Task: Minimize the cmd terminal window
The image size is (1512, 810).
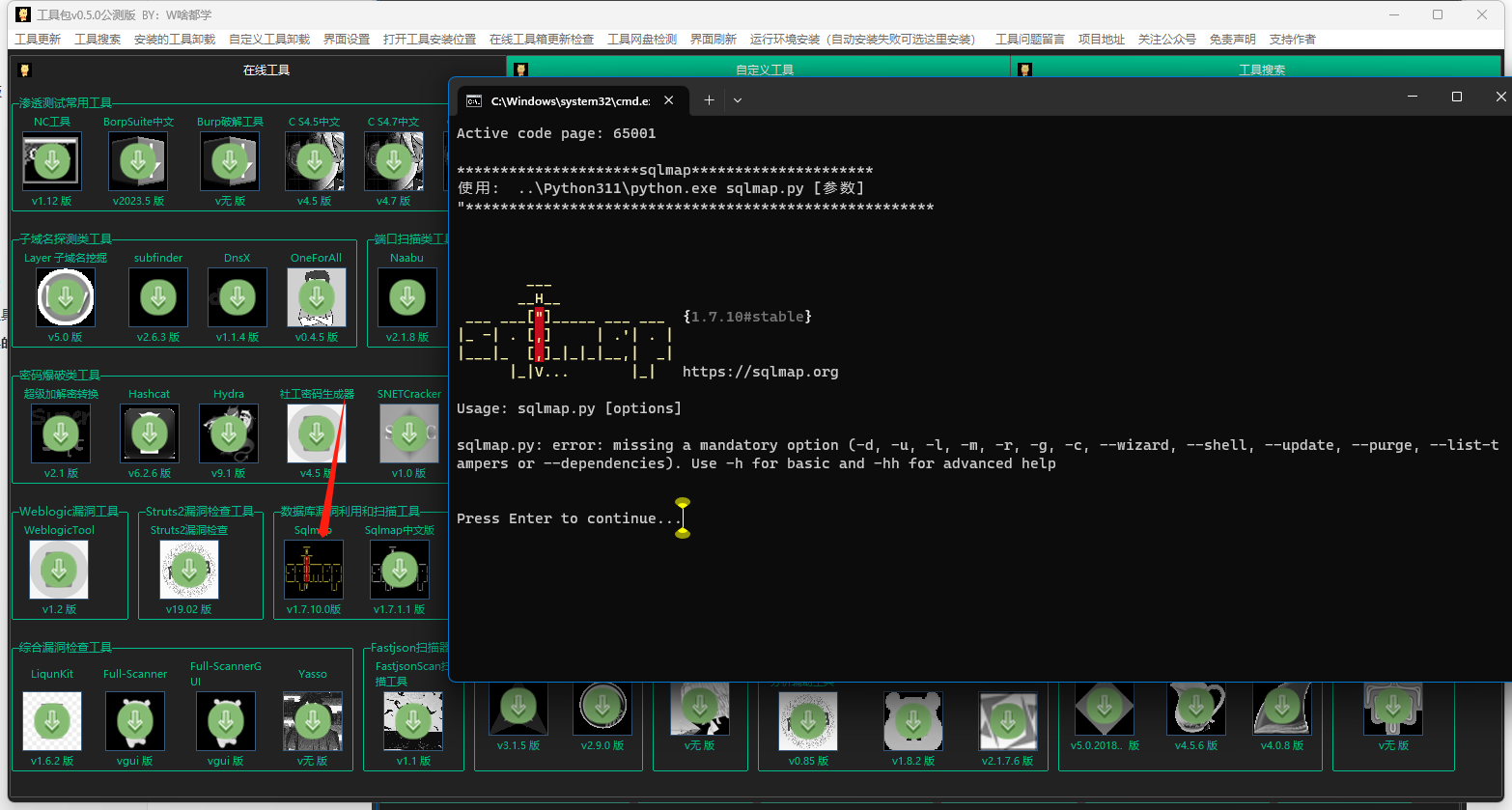Action: click(x=1414, y=97)
